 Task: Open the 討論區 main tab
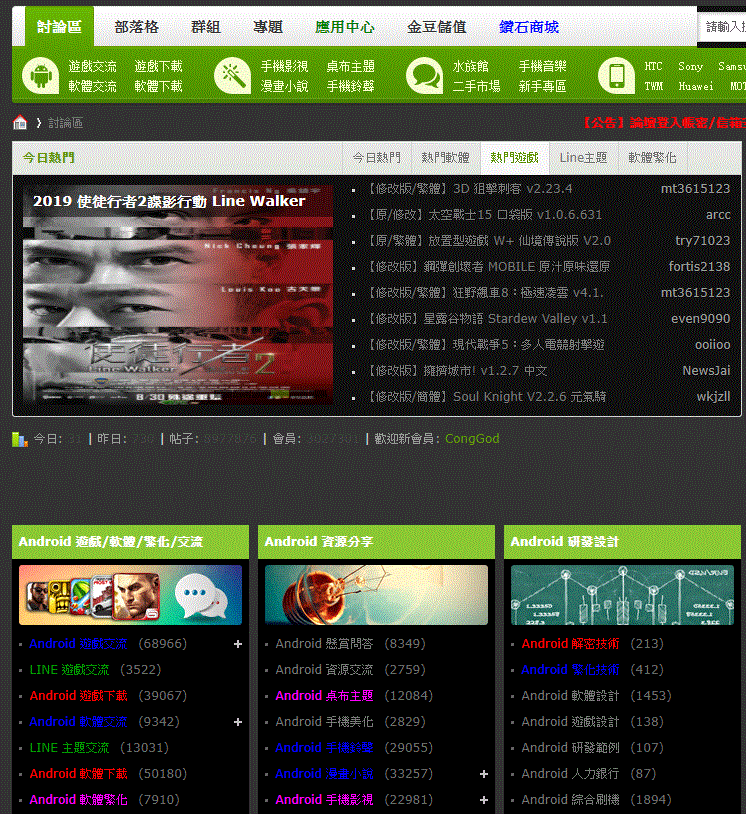tap(60, 26)
